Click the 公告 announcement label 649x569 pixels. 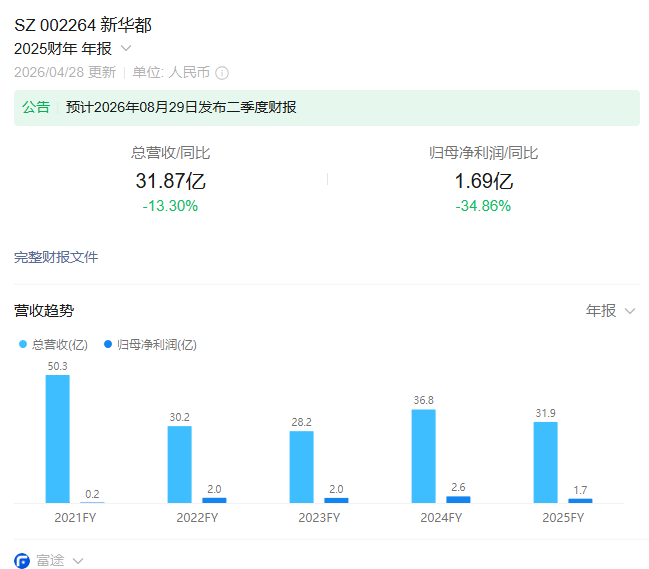tap(36, 108)
